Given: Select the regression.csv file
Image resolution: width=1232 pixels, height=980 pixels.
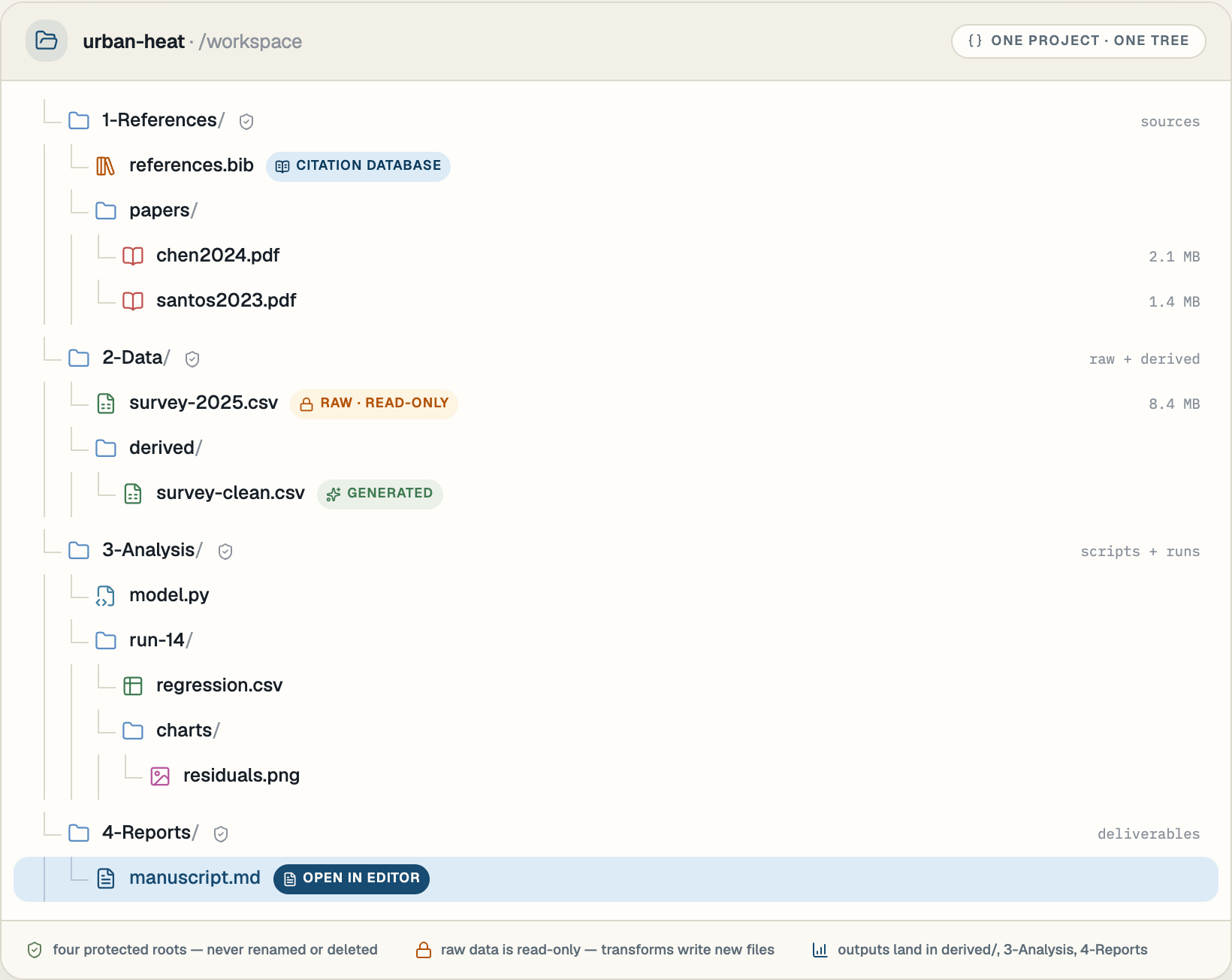Looking at the screenshot, I should coord(219,685).
